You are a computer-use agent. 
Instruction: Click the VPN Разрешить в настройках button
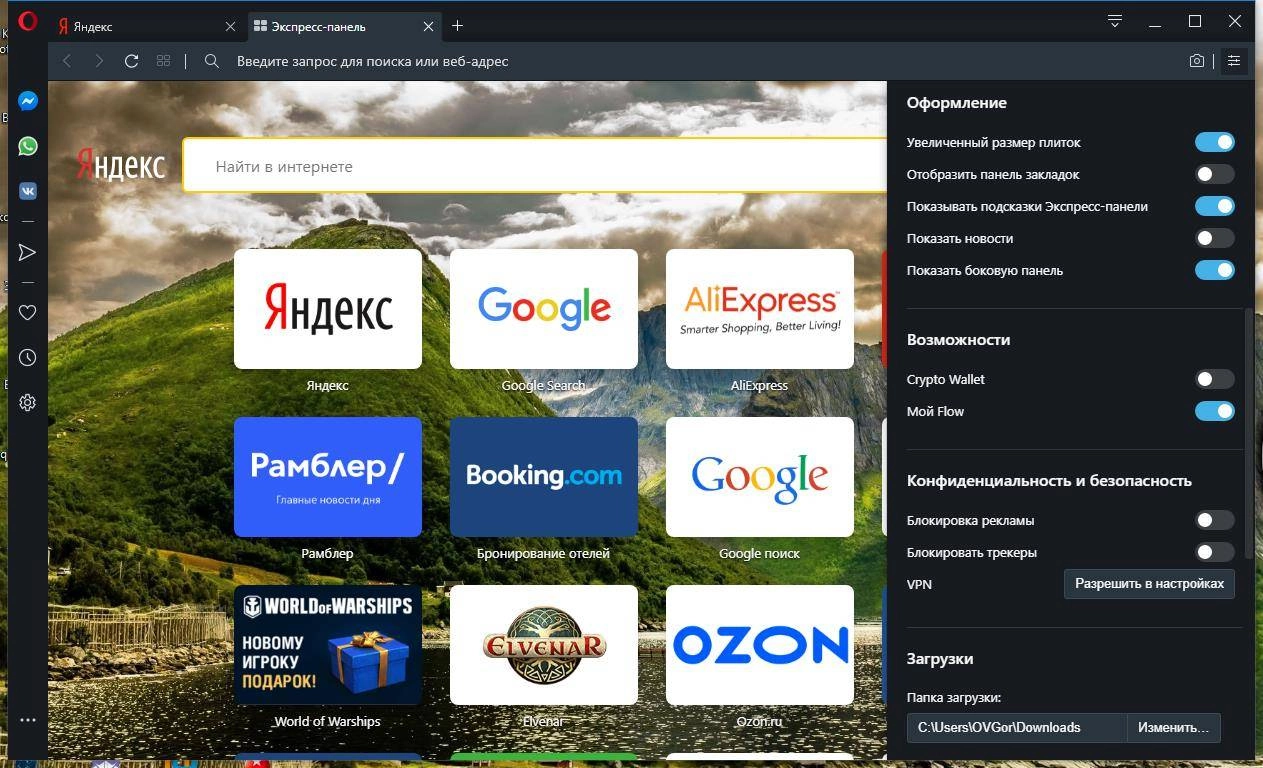[1149, 583]
